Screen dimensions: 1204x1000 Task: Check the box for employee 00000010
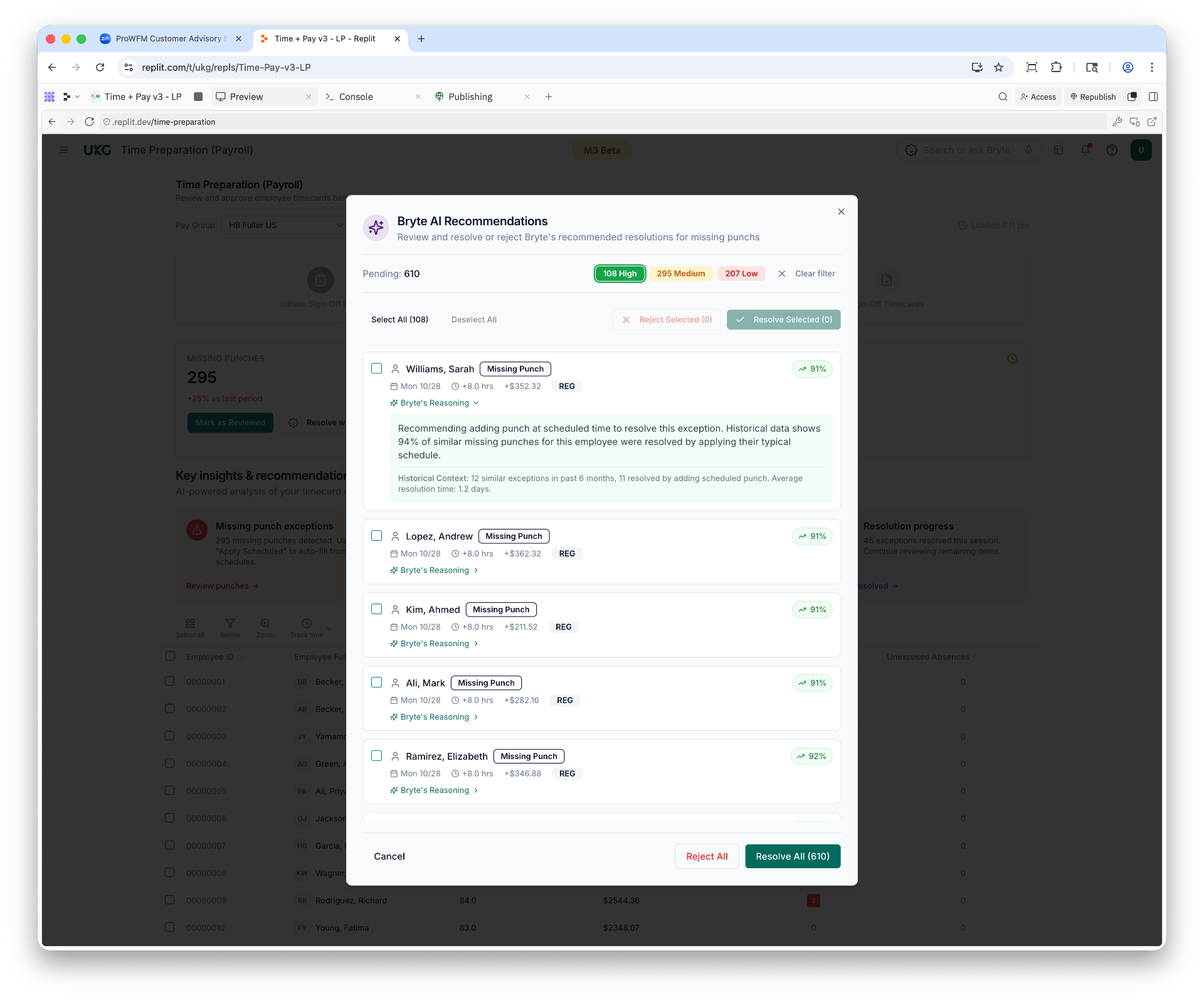(x=169, y=927)
